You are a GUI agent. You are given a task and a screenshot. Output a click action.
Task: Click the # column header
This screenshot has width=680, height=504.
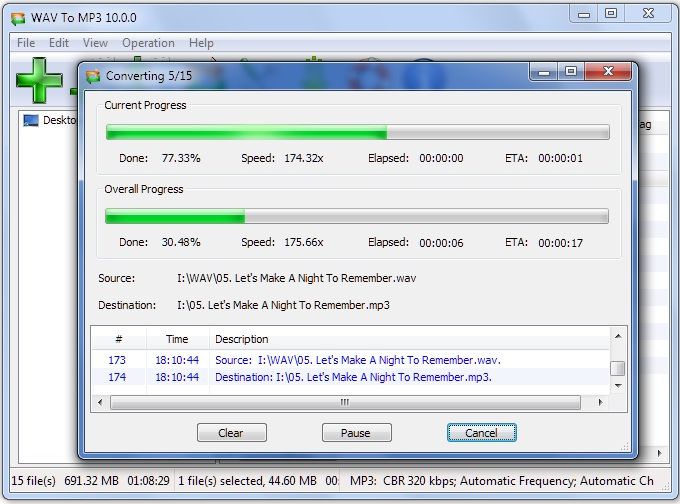pyautogui.click(x=119, y=339)
